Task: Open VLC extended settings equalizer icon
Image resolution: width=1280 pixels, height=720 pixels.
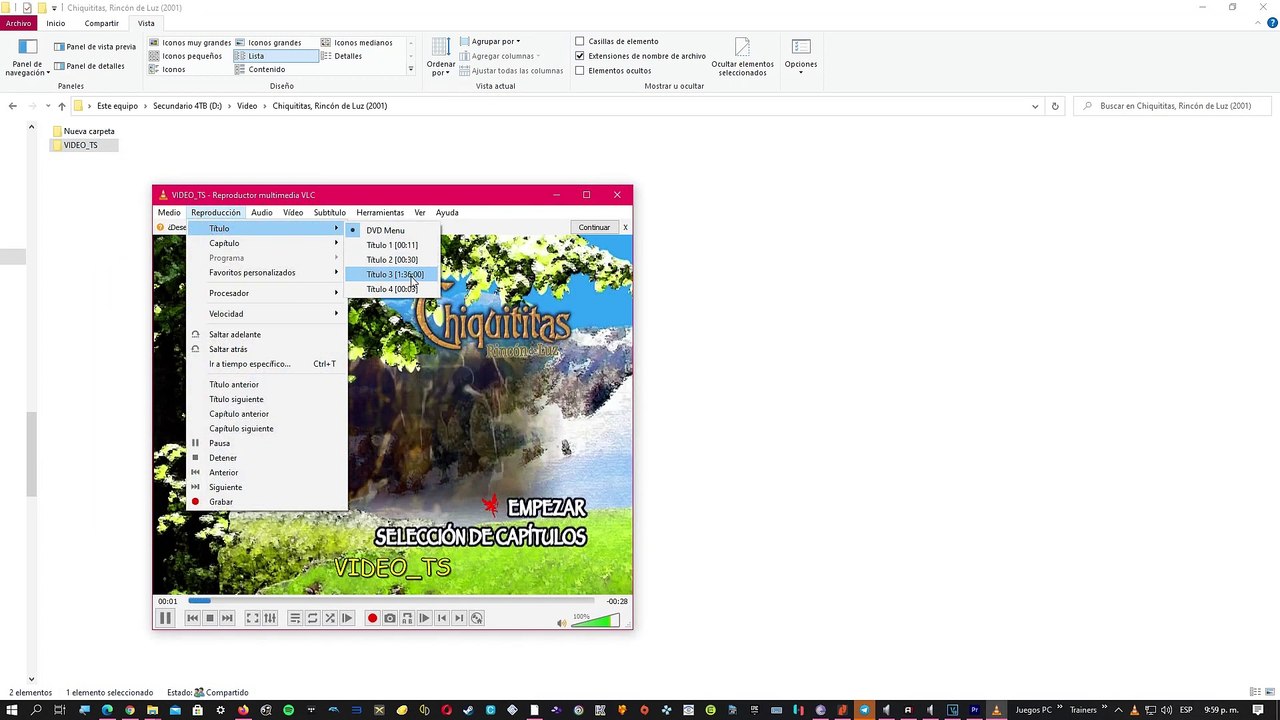Action: click(x=270, y=618)
